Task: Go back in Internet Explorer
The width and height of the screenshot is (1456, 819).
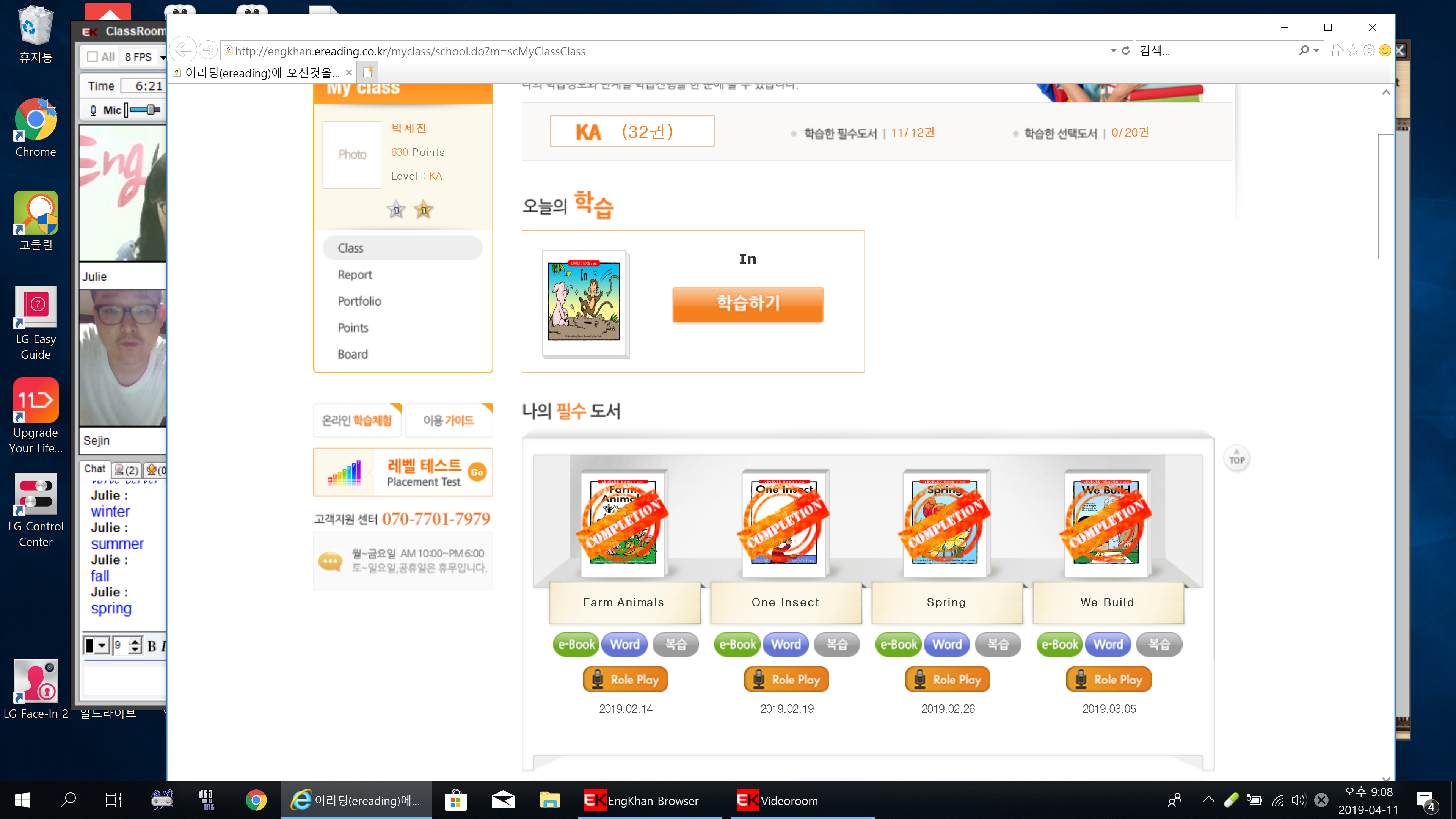Action: 183,50
